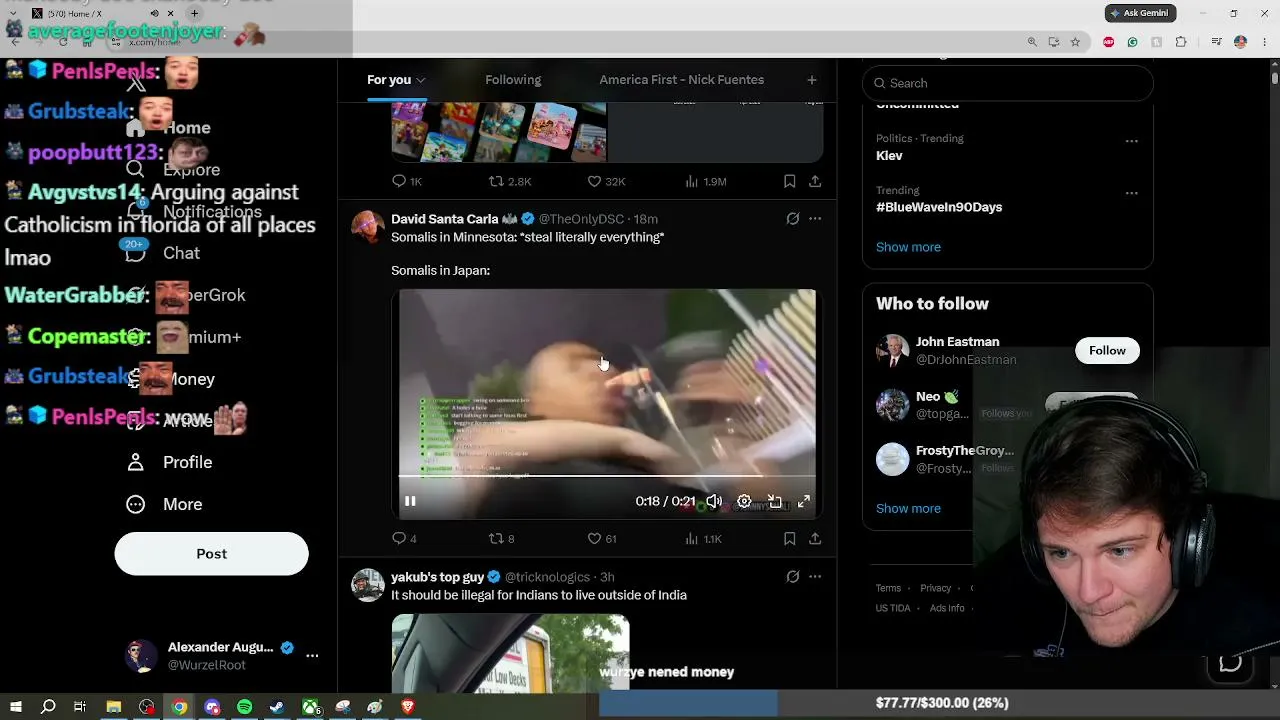View the 1.9M views analytics icon
This screenshot has height=720, width=1280.
[x=691, y=181]
